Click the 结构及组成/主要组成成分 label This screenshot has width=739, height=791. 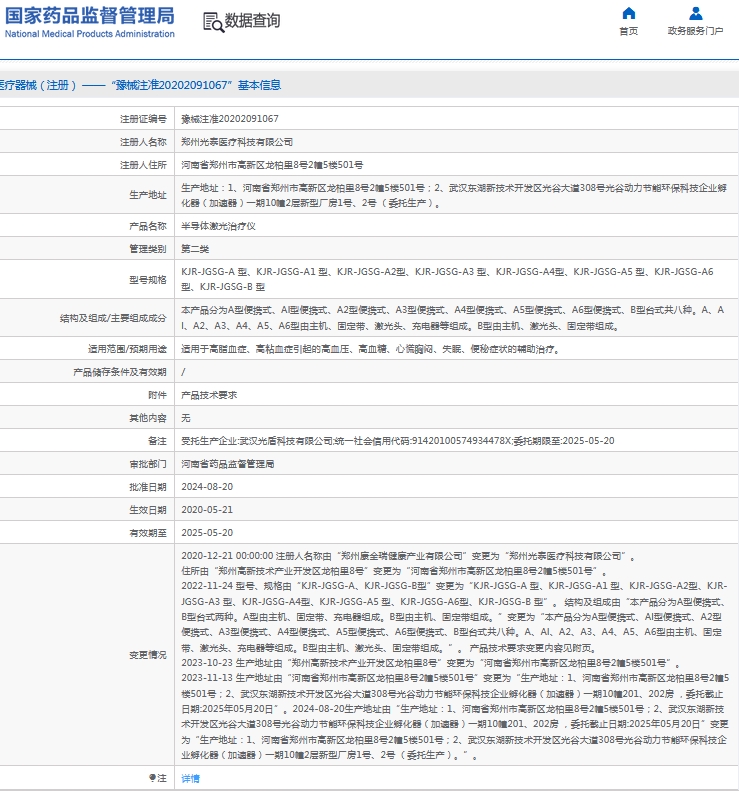113,318
